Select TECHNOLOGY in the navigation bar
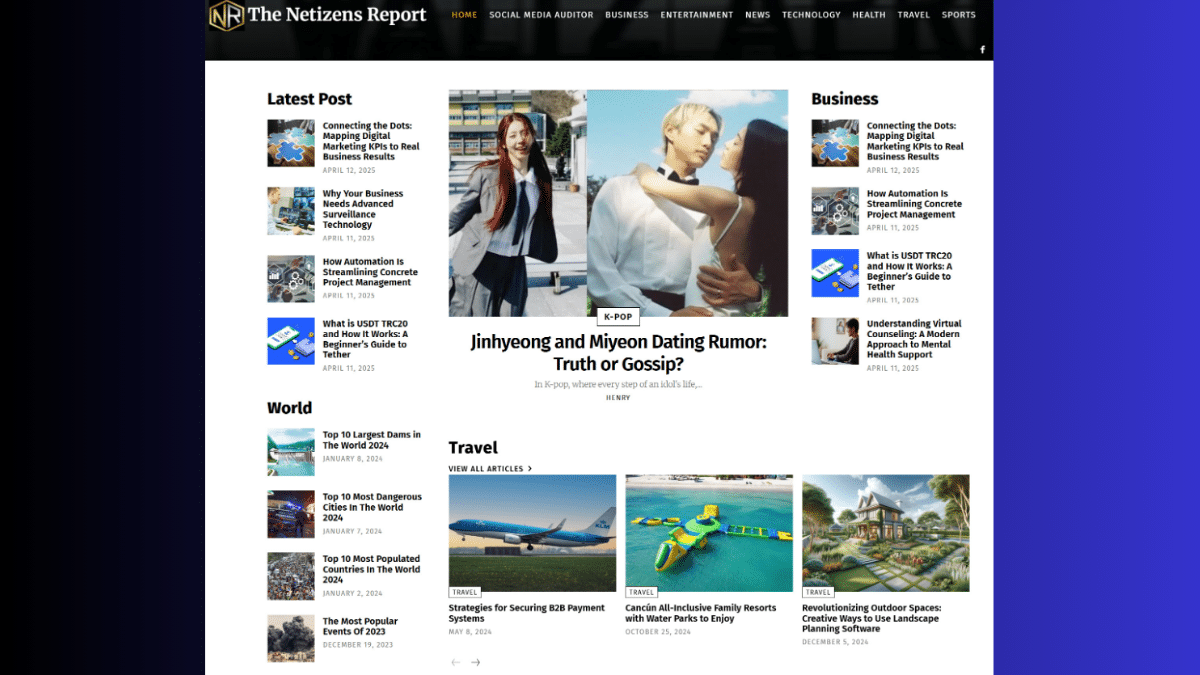The width and height of the screenshot is (1200, 675). point(811,15)
